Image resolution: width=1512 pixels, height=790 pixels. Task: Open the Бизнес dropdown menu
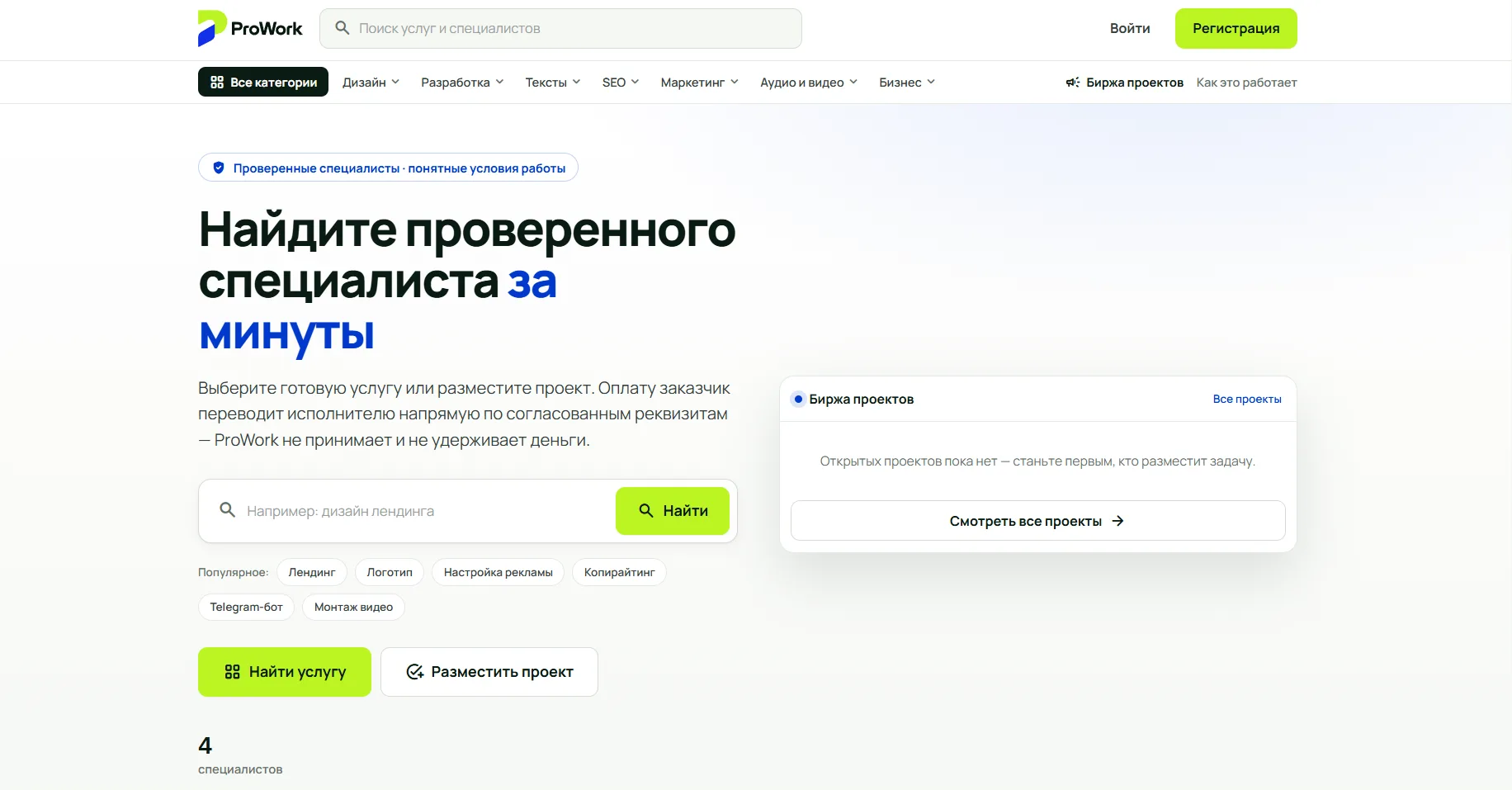(907, 82)
